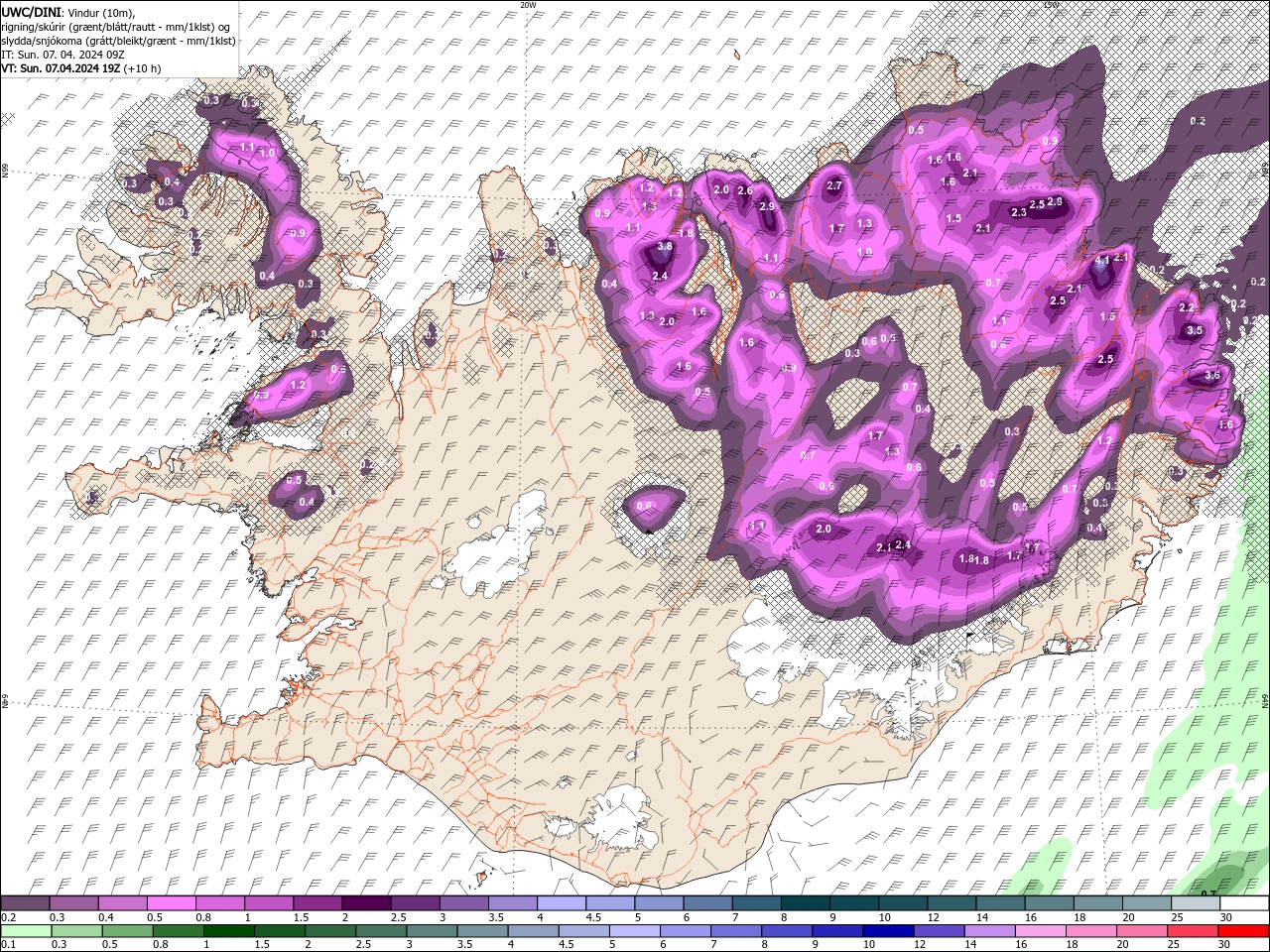Click the 2.3 snowfall value on map
Image resolution: width=1270 pixels, height=952 pixels.
pos(1019,212)
